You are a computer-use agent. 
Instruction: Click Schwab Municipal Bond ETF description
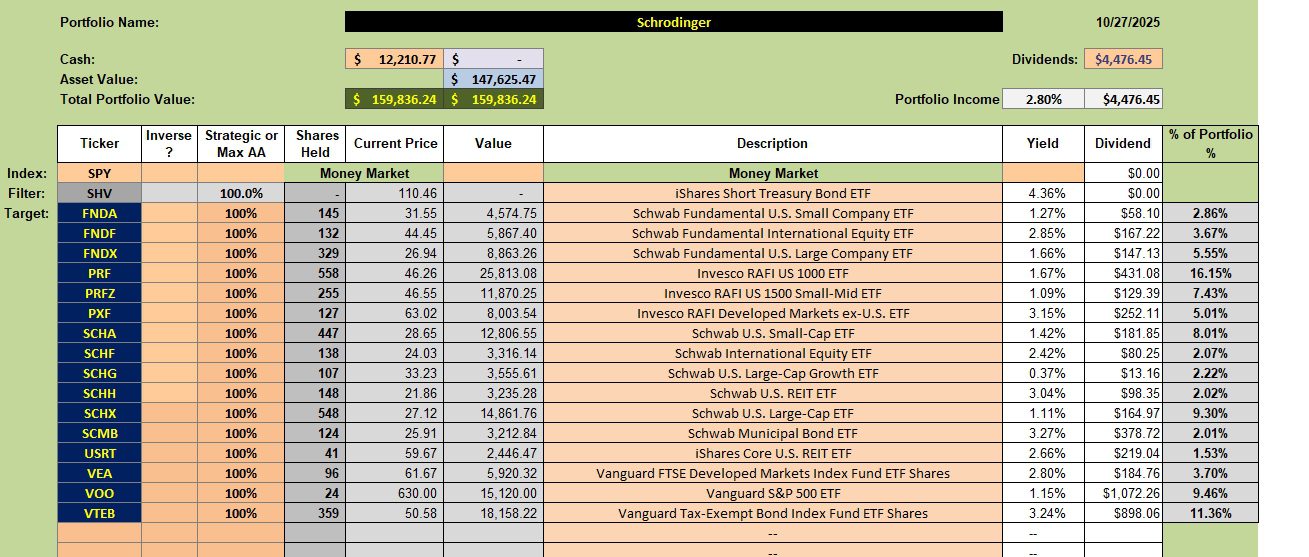click(x=772, y=433)
